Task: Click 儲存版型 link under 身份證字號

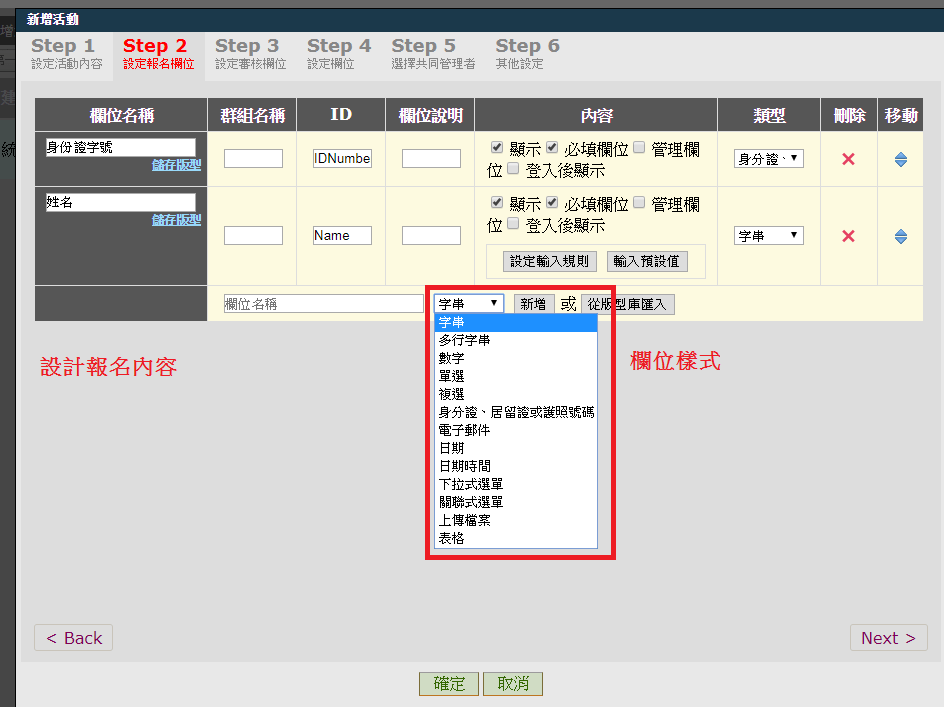Action: pos(176,165)
